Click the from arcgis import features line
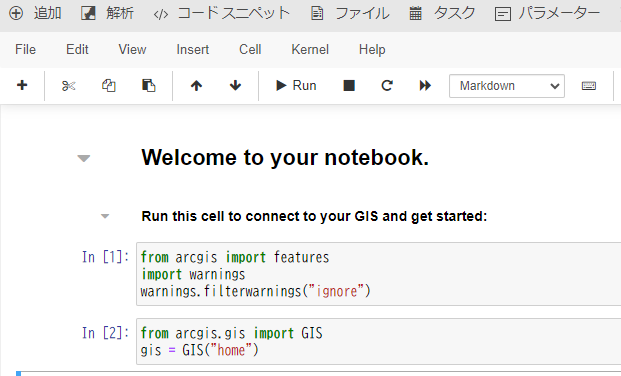621x376 pixels. point(235,258)
